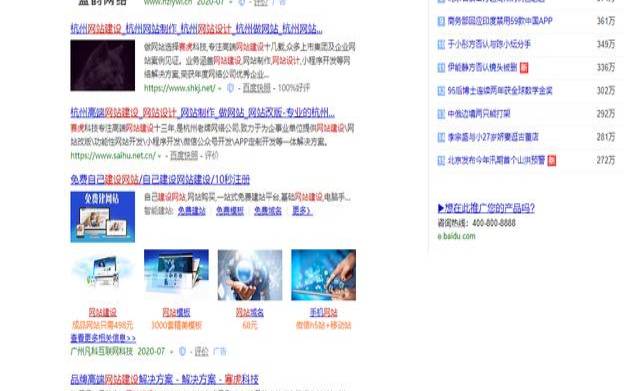Click the 免费域名 sublink
This screenshot has width=626, height=391.
pyautogui.click(x=268, y=211)
